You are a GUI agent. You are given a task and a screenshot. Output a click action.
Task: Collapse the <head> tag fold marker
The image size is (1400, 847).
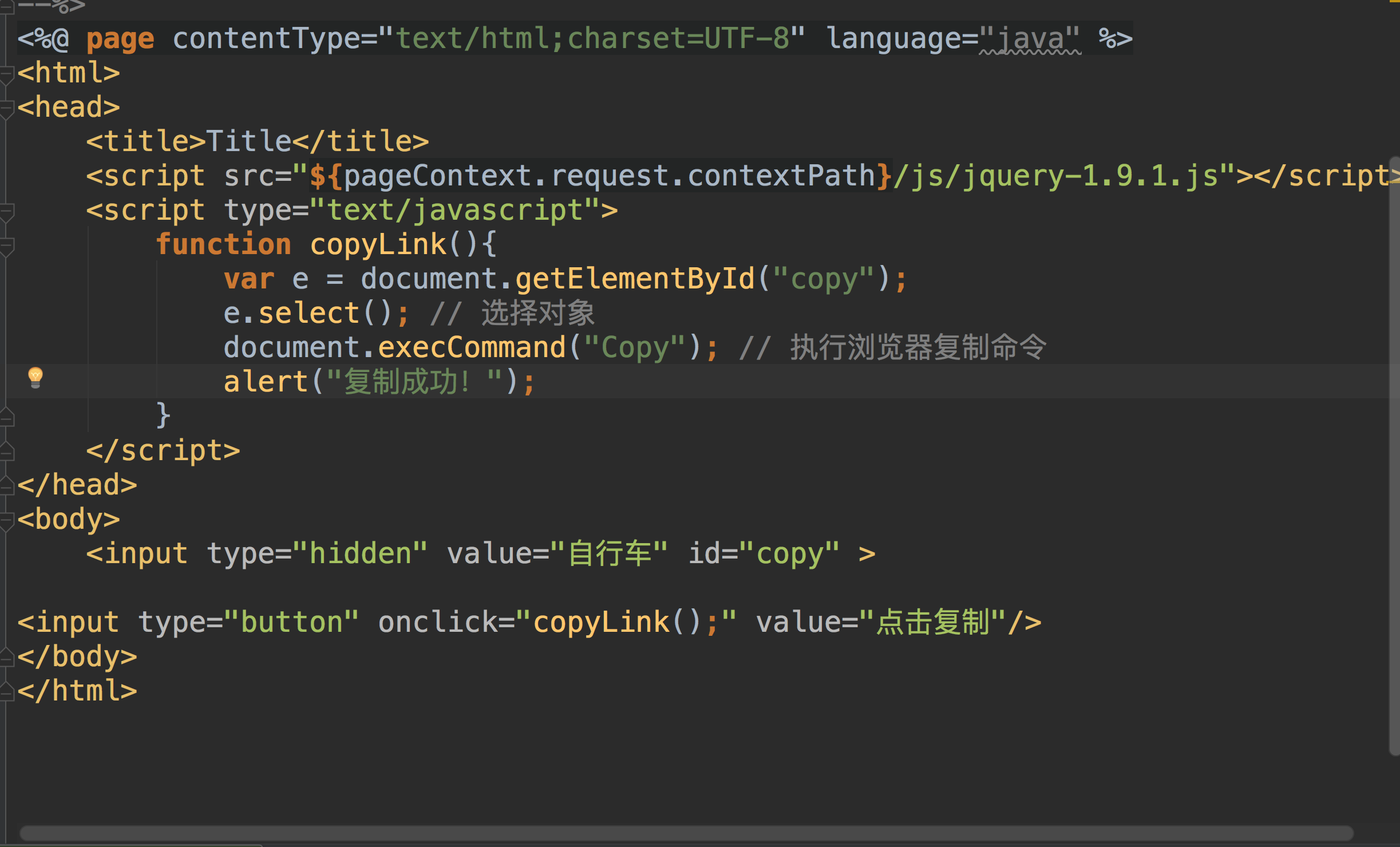point(7,109)
